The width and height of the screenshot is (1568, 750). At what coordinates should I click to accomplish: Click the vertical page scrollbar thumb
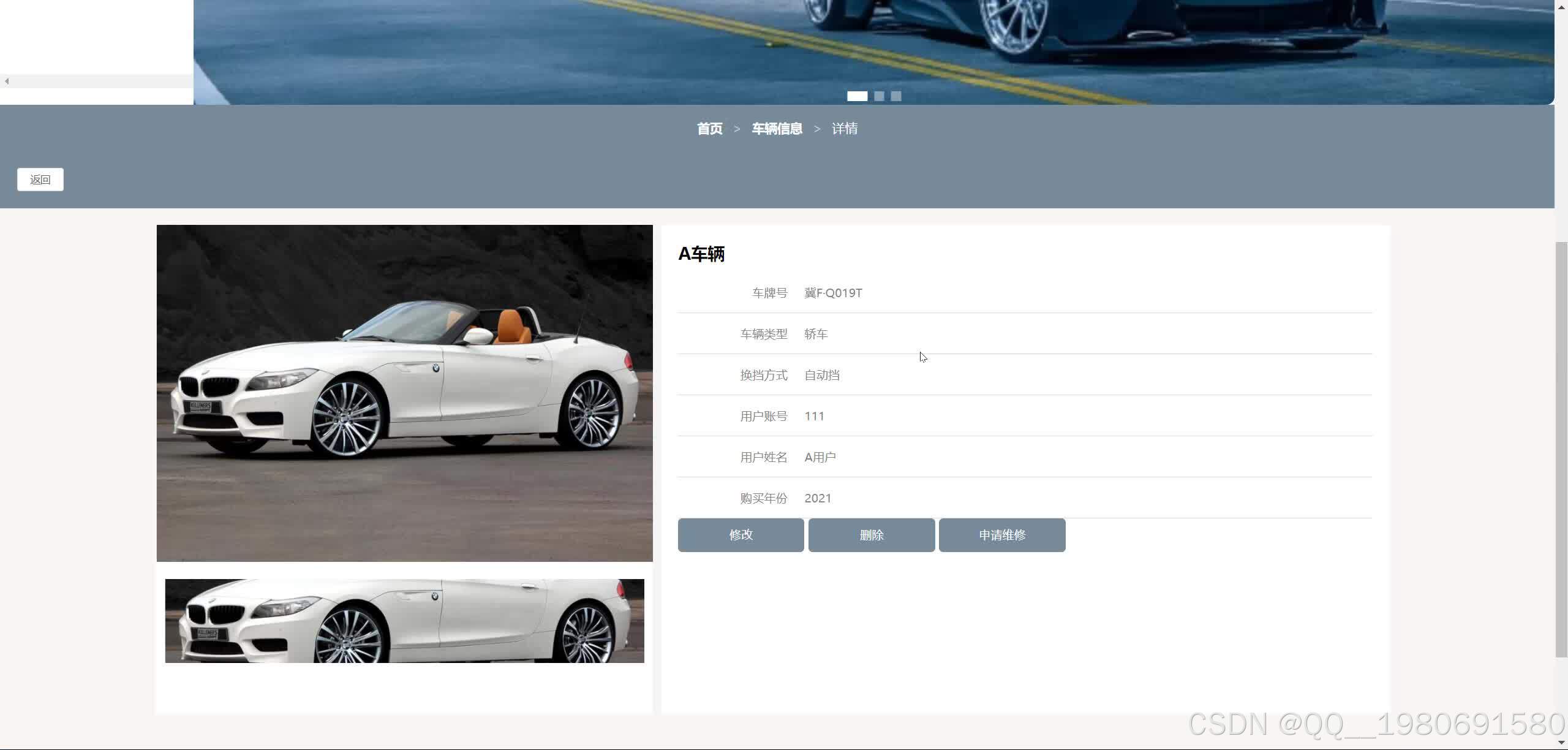coord(1561,450)
